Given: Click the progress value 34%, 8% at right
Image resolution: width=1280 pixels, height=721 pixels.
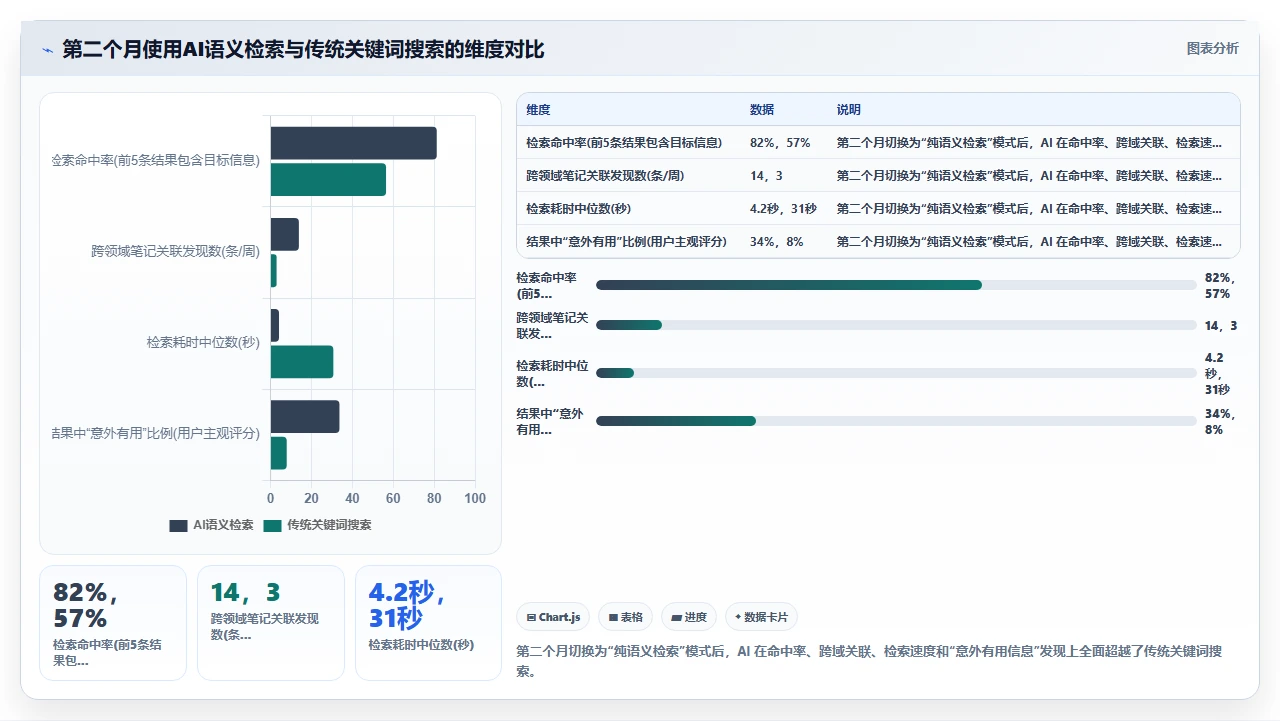Looking at the screenshot, I should [x=1220, y=422].
